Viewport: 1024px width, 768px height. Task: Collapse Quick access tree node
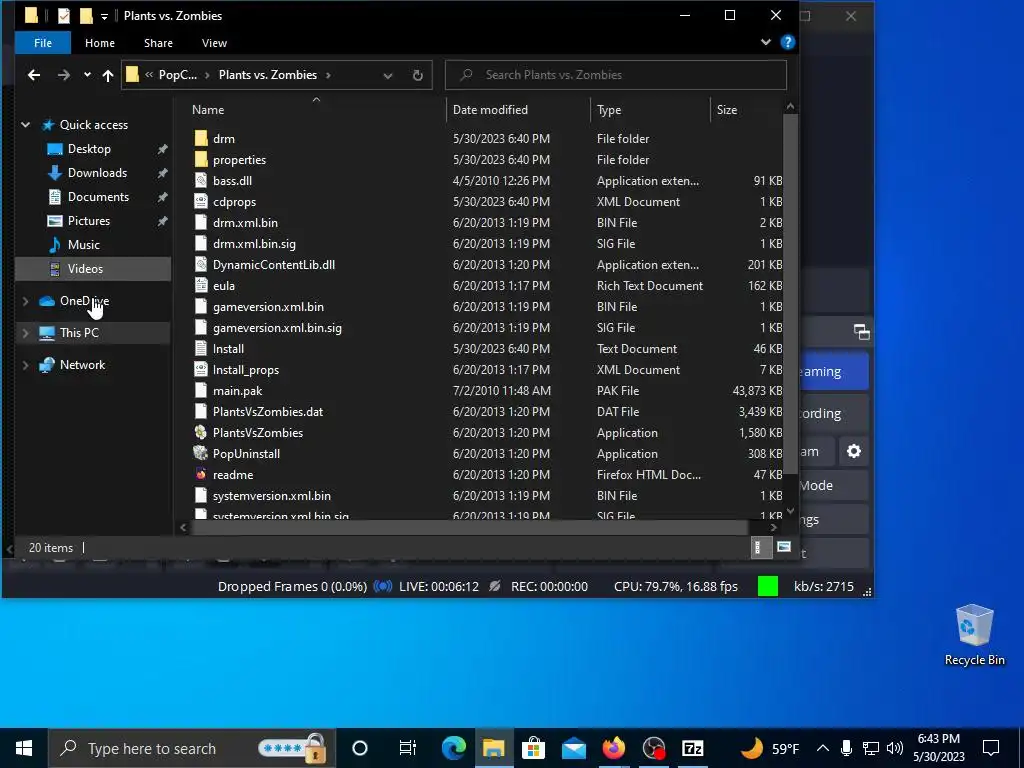click(x=25, y=125)
